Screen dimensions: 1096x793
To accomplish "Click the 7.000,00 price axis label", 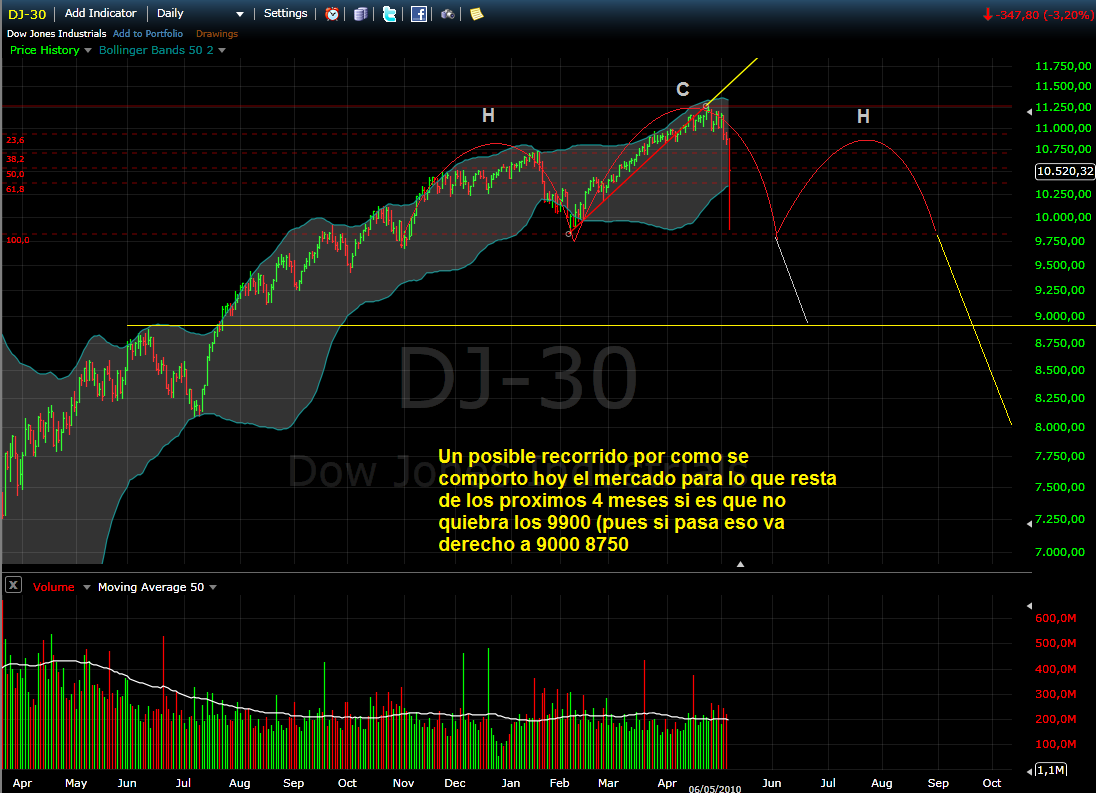I will coord(1060,552).
